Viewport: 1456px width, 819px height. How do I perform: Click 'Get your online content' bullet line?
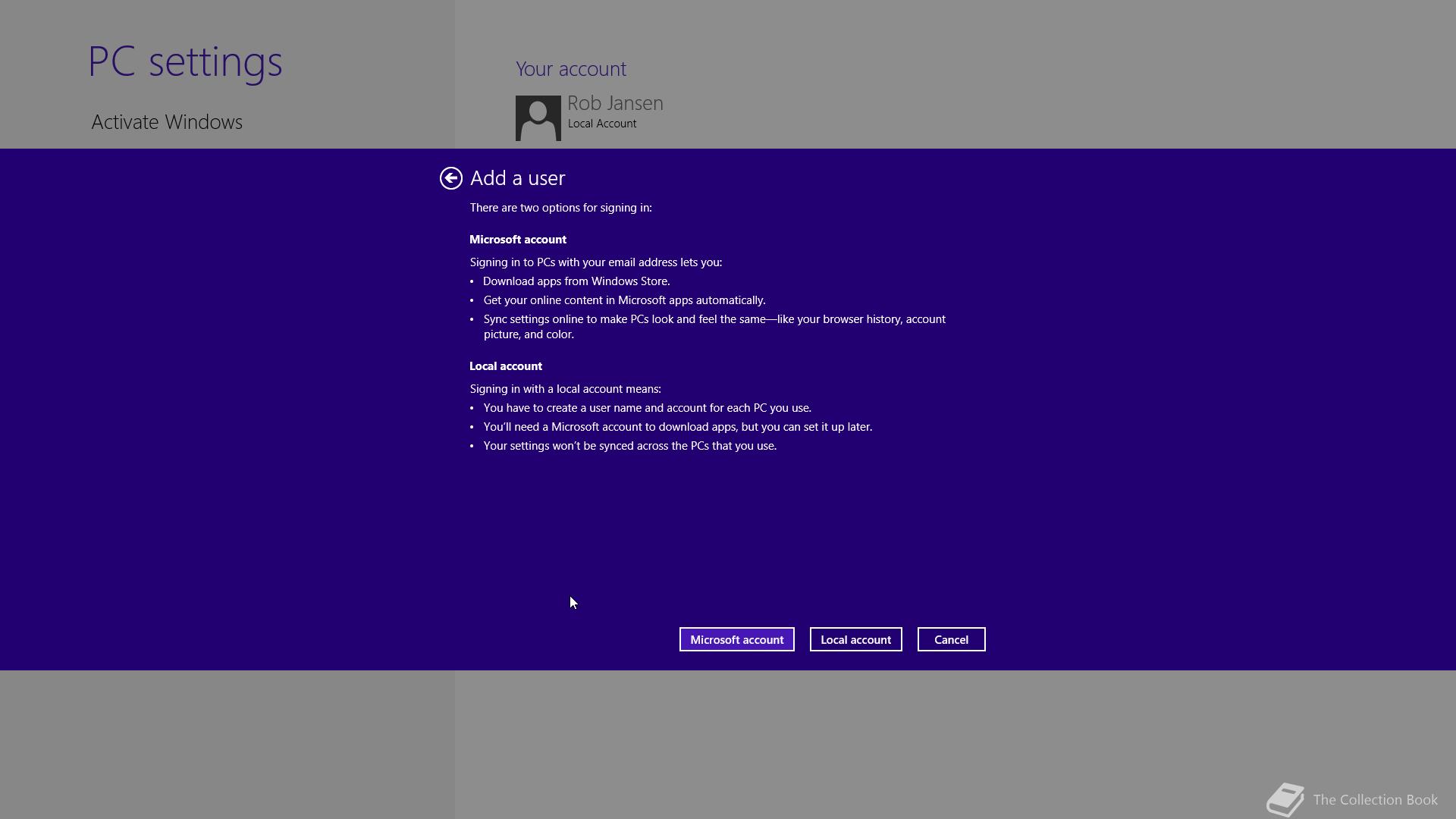[624, 300]
